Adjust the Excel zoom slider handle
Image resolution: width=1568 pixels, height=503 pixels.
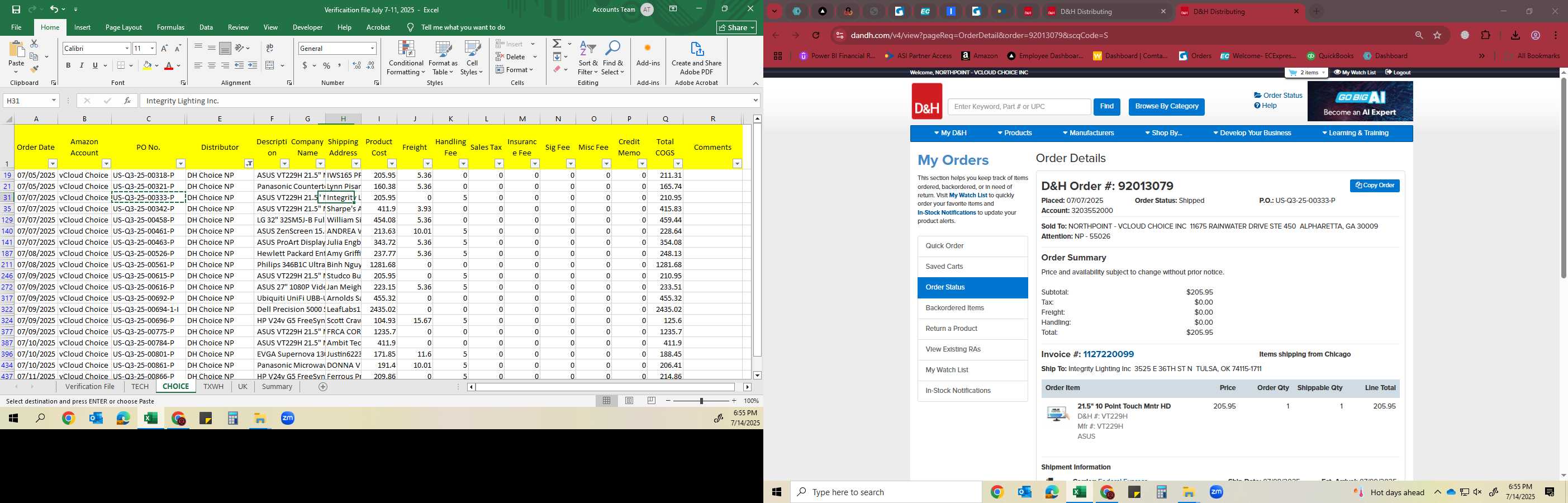[701, 401]
